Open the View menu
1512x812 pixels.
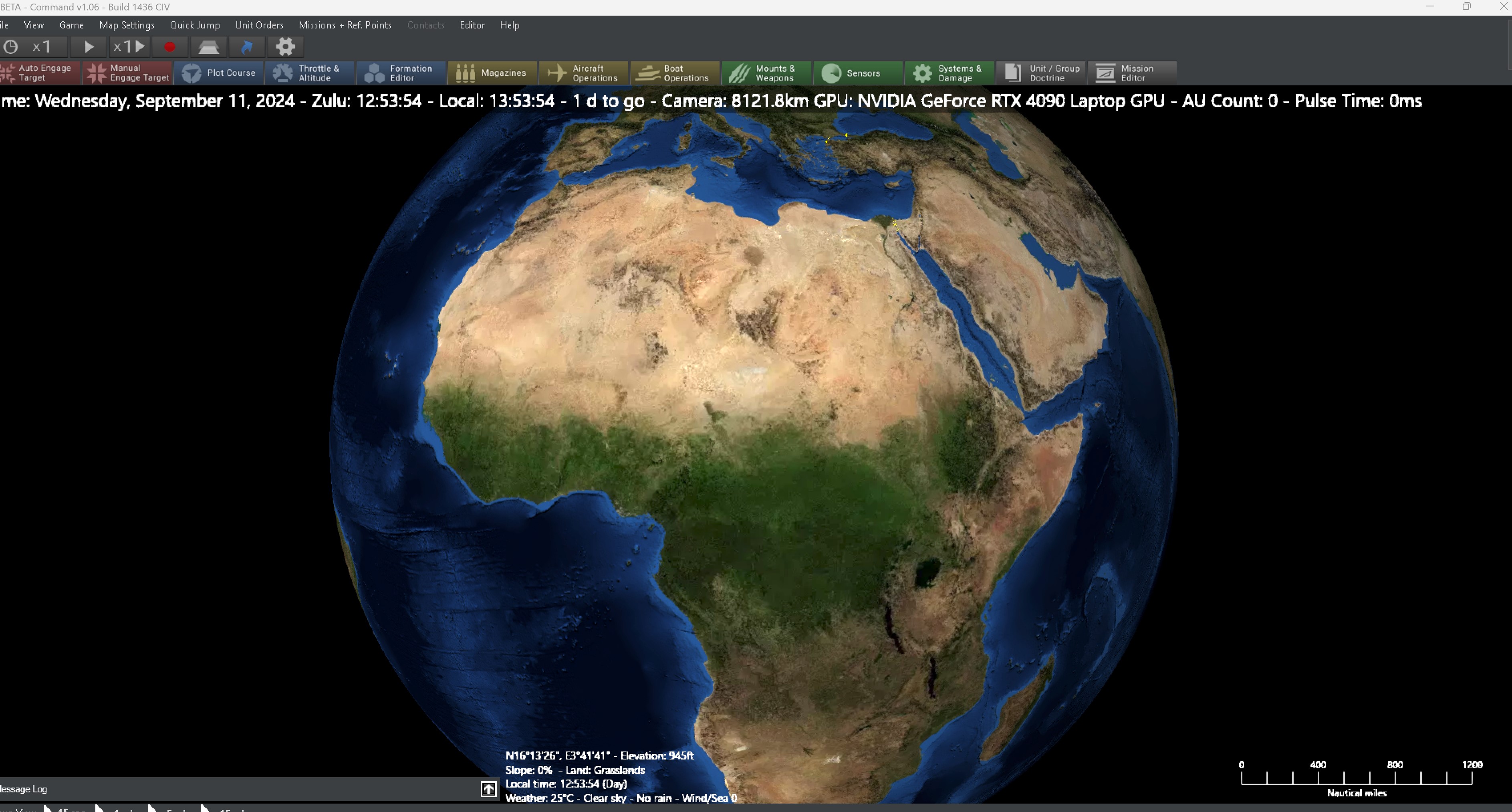tap(34, 25)
